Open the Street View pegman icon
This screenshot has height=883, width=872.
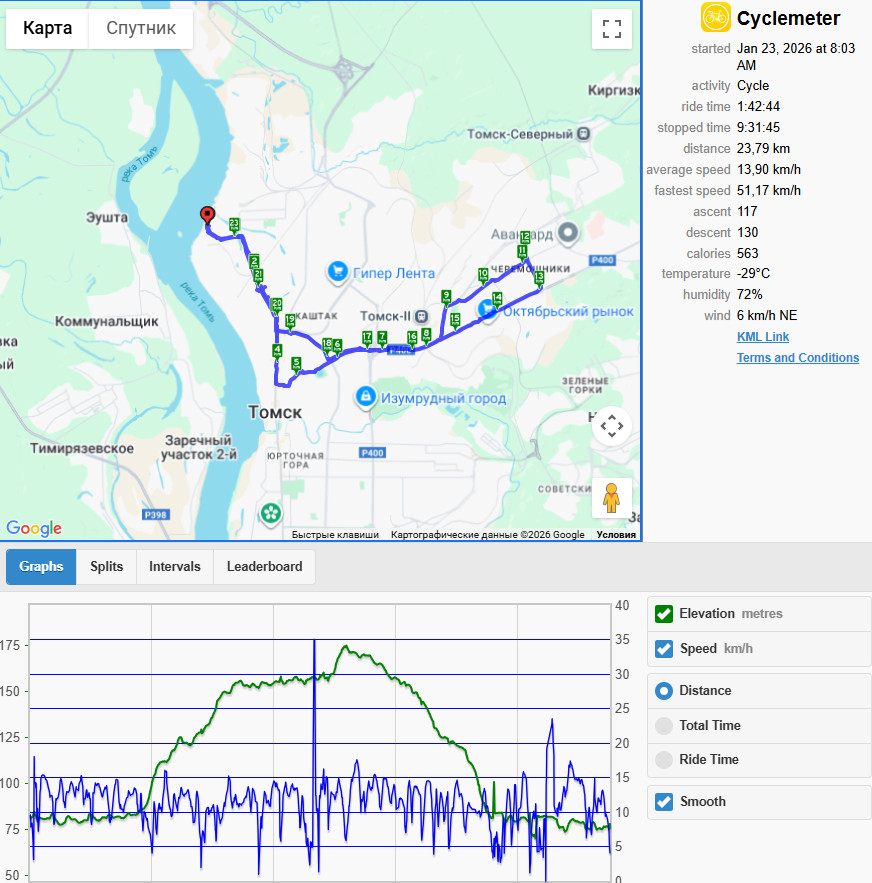tap(611, 498)
